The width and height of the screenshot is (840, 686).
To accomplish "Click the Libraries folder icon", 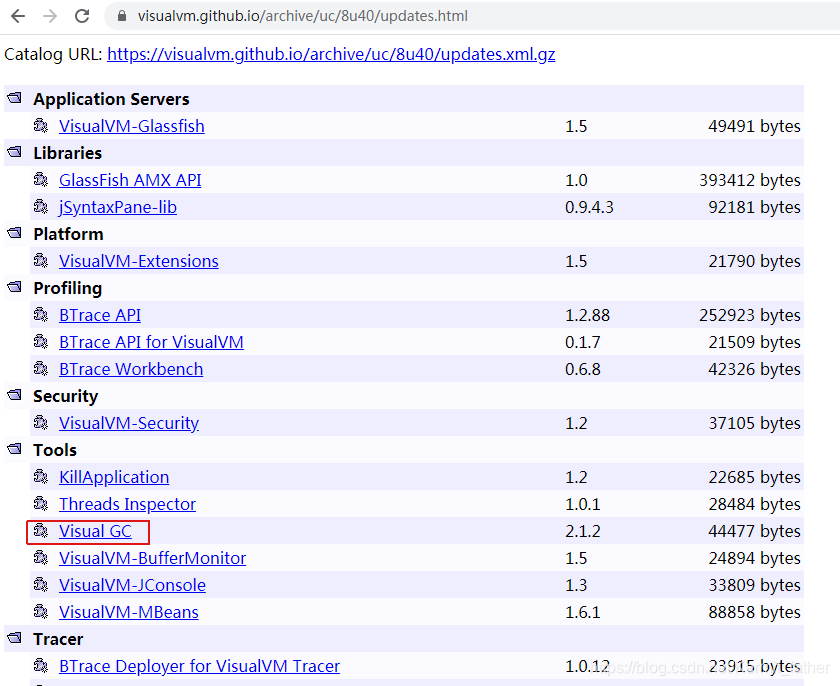I will pos(14,152).
